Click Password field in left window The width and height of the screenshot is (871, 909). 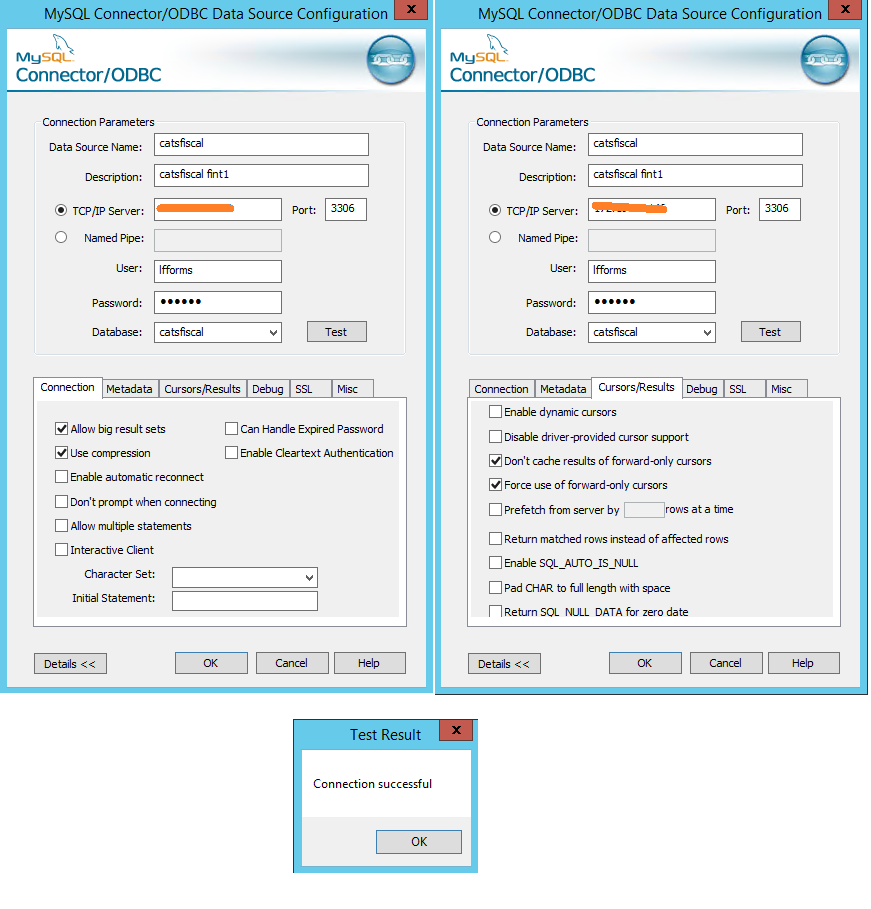point(217,302)
